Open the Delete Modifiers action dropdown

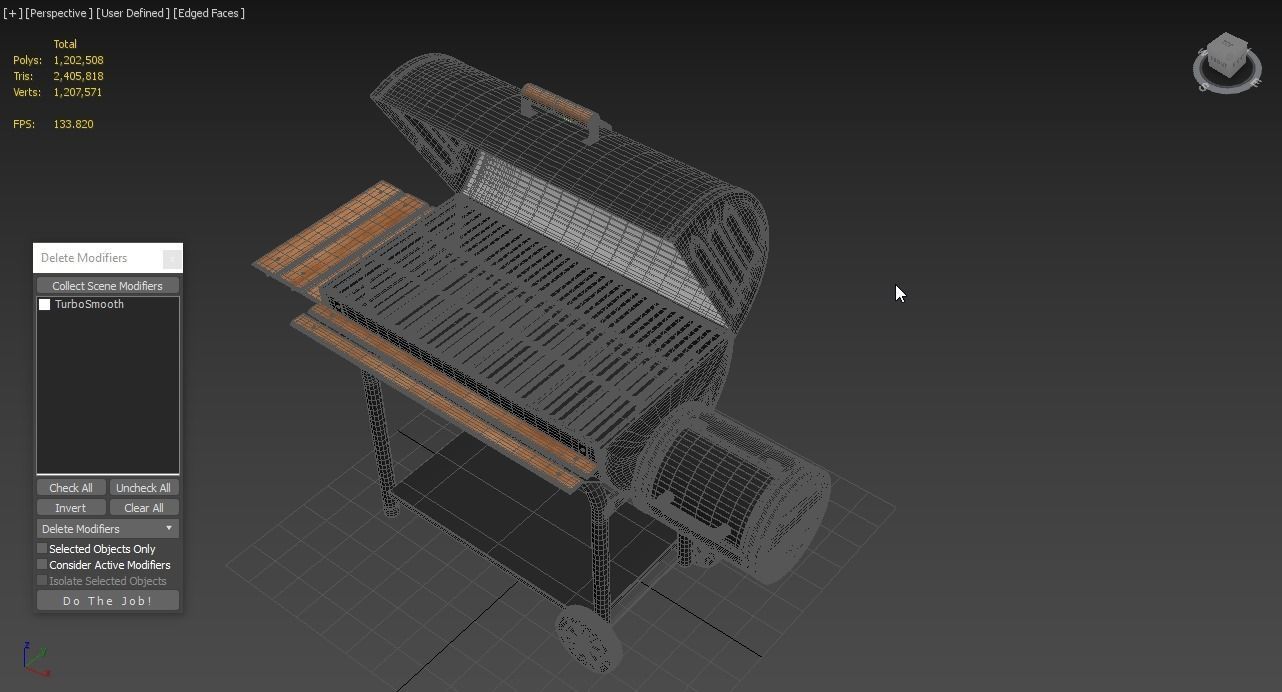(x=108, y=528)
